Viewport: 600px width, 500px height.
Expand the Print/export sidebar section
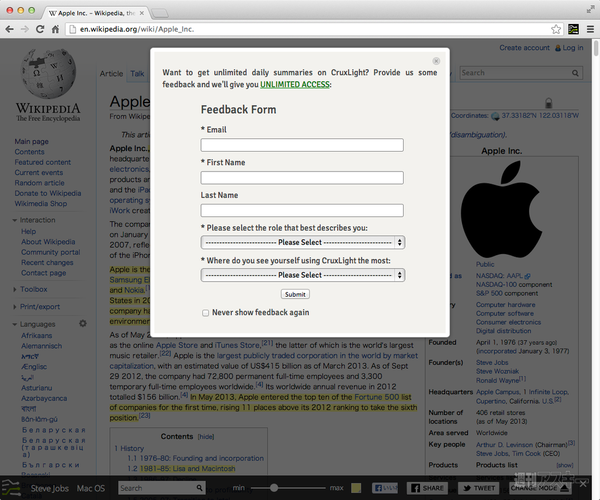tap(15, 306)
